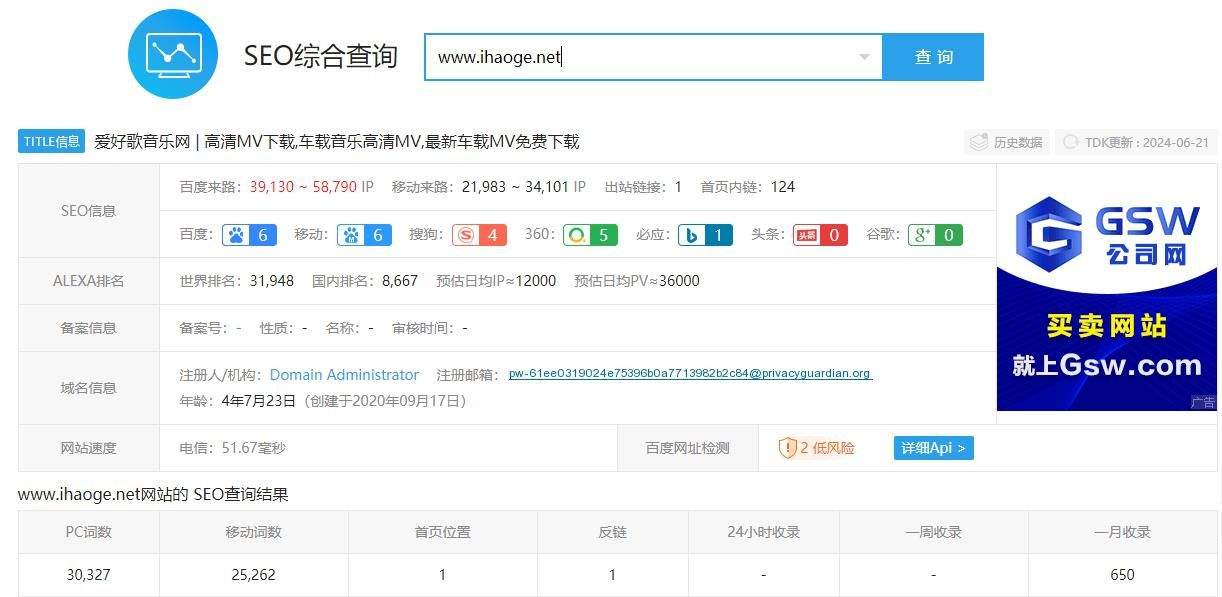Click the 360 weight badge showing 5

coord(589,235)
